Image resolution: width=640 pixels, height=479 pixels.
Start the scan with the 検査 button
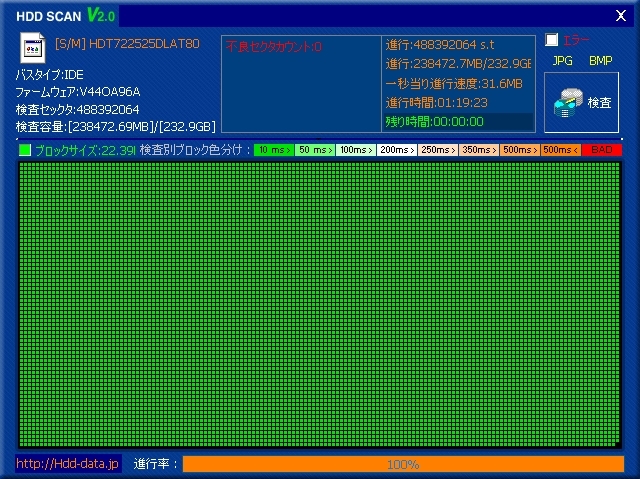click(581, 102)
